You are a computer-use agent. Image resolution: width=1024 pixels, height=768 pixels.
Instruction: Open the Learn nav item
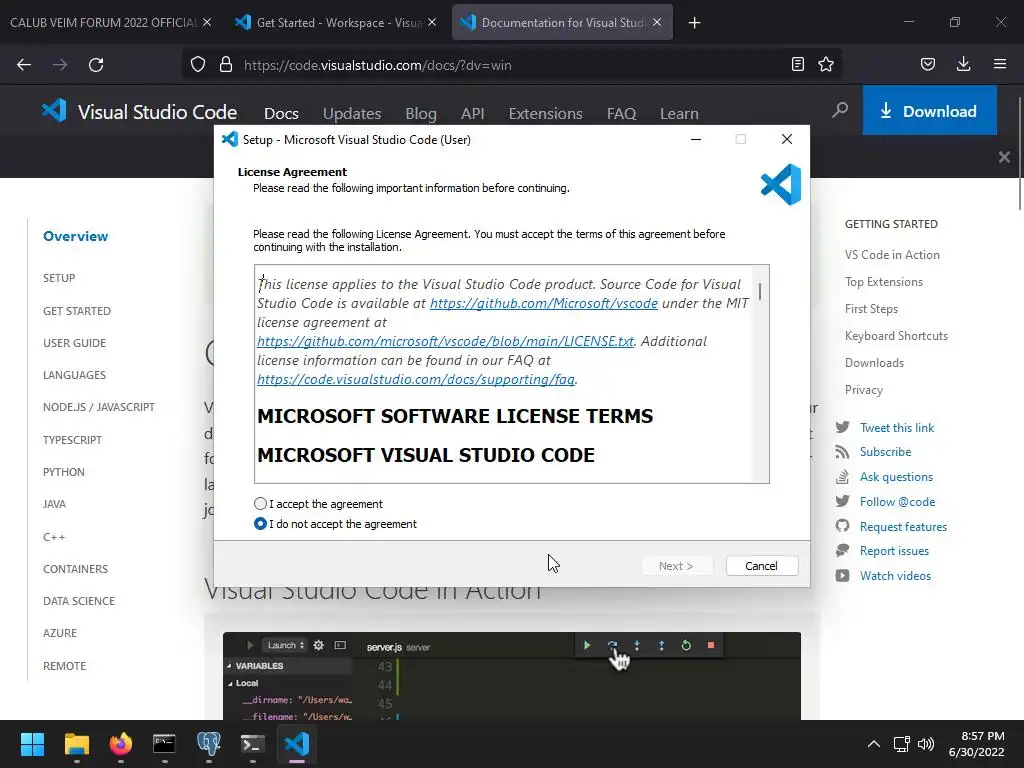[x=679, y=114]
